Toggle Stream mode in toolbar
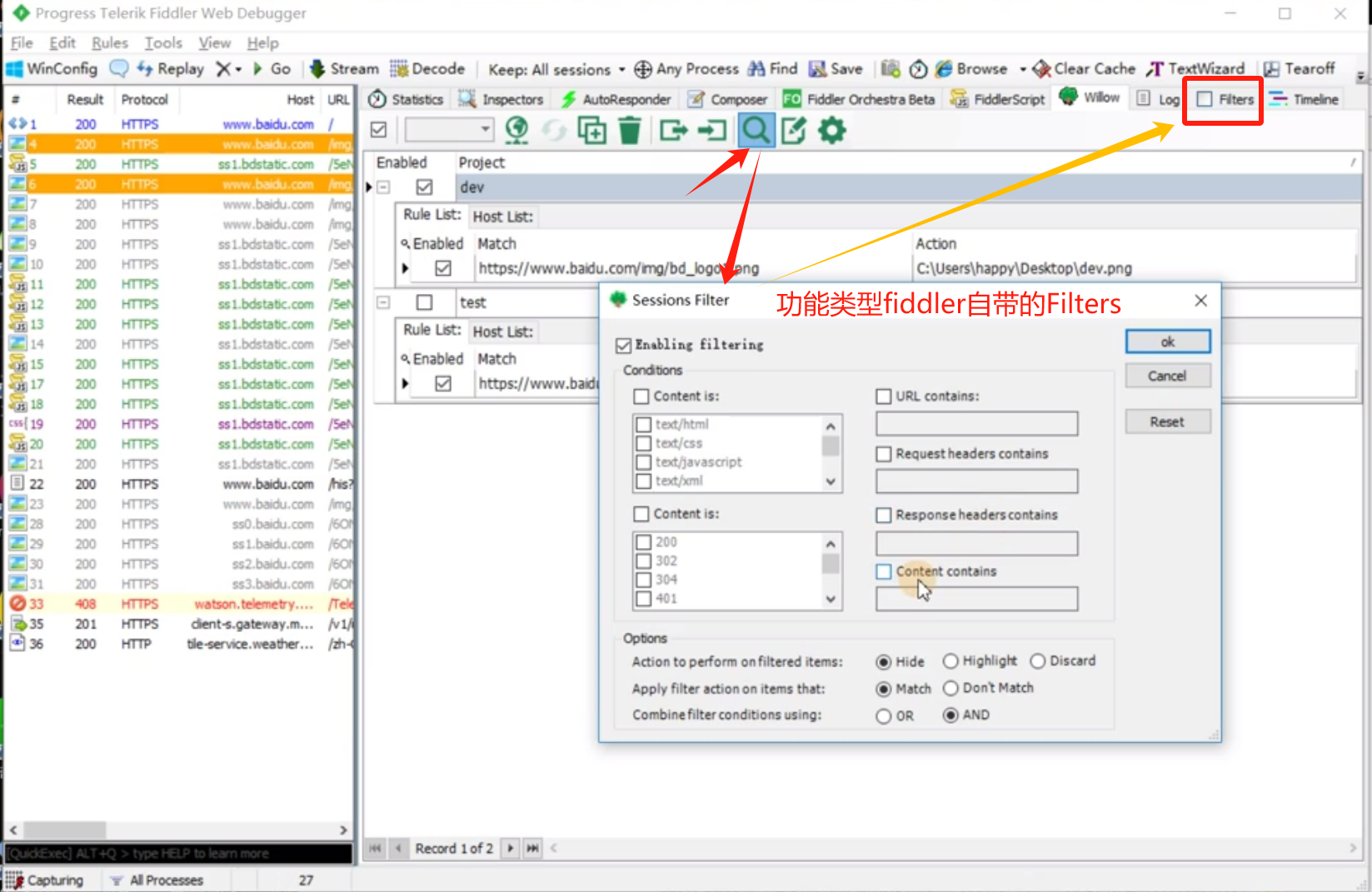 (x=344, y=69)
